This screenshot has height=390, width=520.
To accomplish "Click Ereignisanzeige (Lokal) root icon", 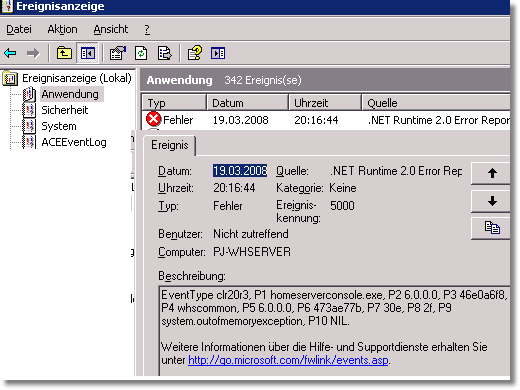I will click(10, 78).
